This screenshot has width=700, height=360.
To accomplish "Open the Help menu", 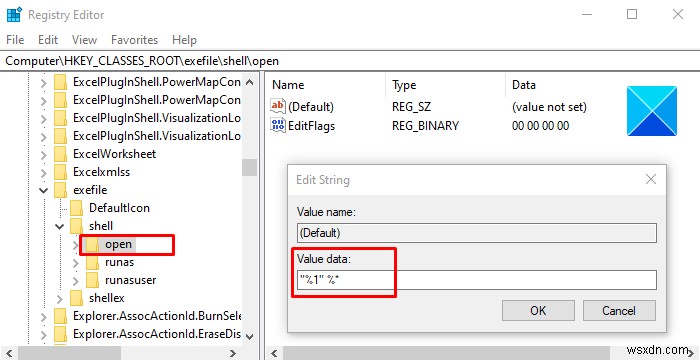I will [x=184, y=40].
